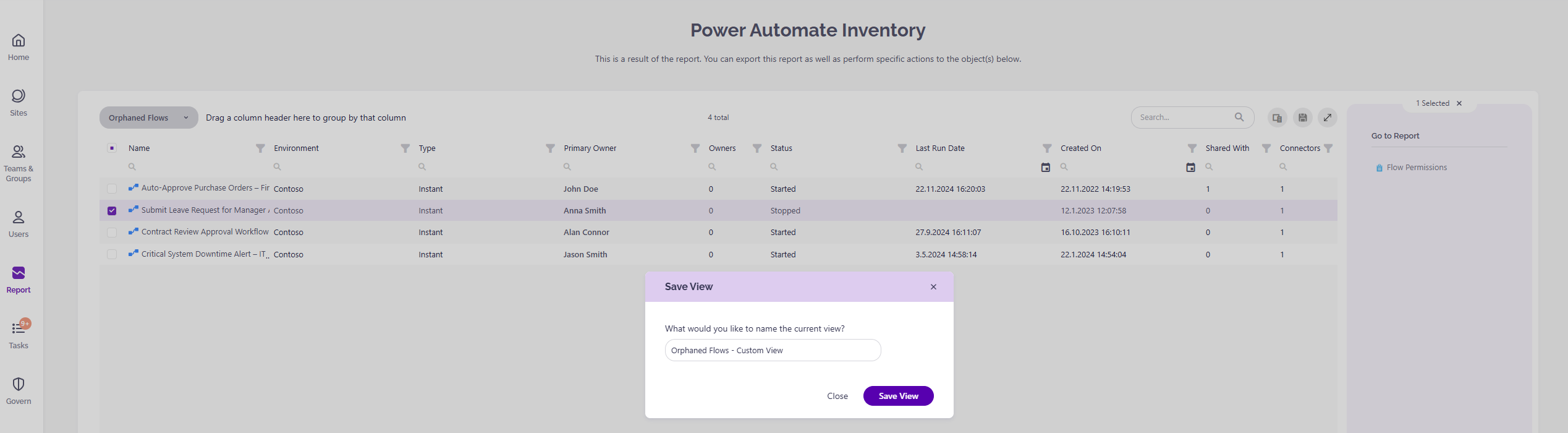Screen dimensions: 1568x433
Task: Click date 27.9.2024 16:11:07
Action: [948, 232]
